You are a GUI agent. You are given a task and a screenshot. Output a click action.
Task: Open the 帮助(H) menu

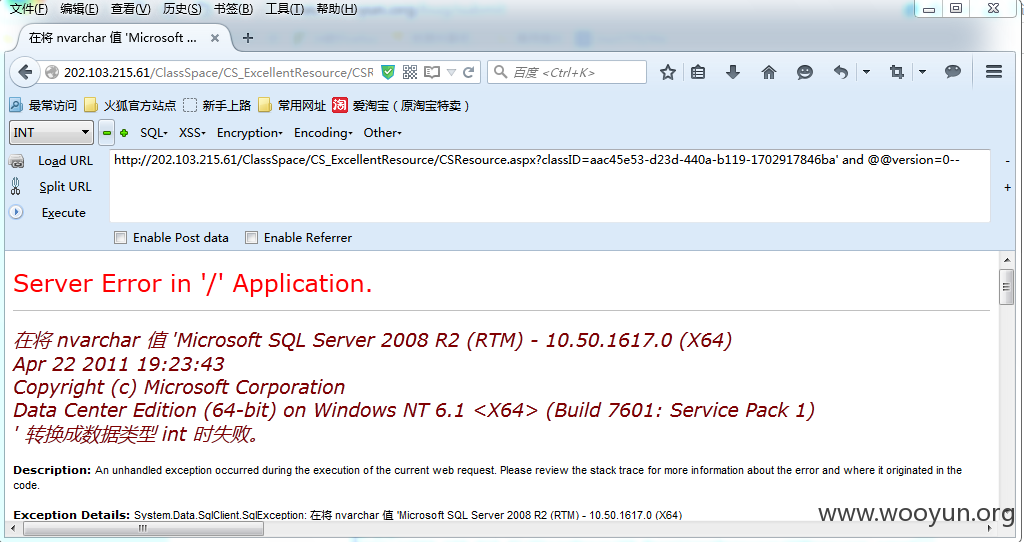tap(336, 8)
